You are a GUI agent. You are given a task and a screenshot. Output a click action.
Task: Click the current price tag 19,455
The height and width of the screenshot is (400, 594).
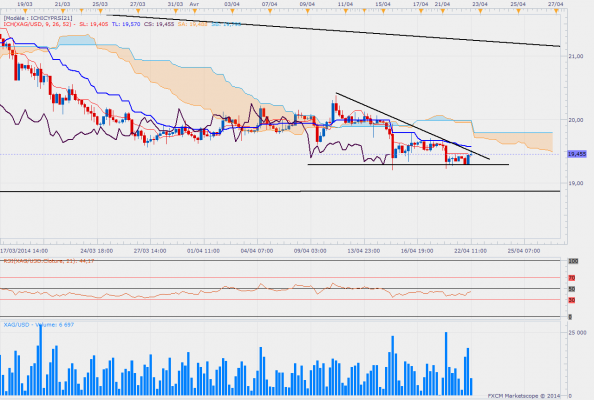(x=577, y=154)
